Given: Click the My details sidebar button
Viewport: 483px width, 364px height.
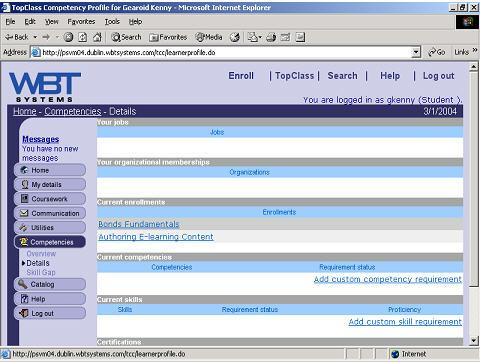Looking at the screenshot, I should (x=50, y=184).
